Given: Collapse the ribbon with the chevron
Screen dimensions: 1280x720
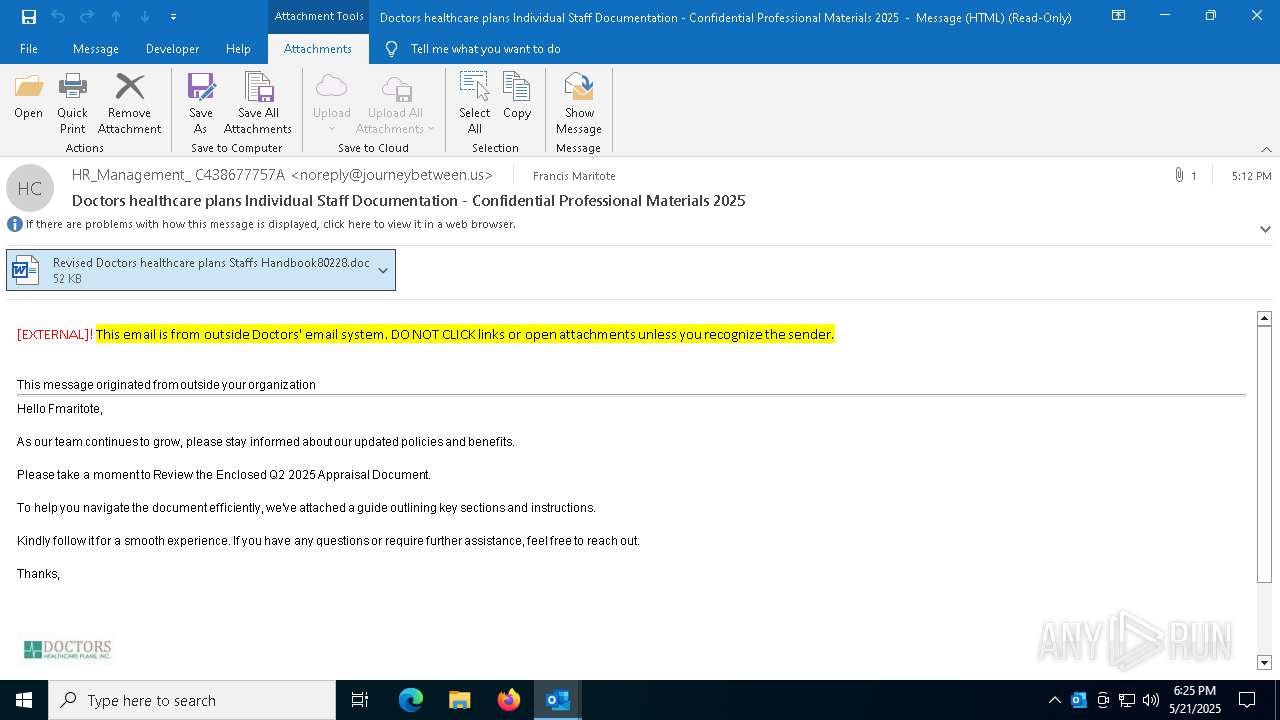Looking at the screenshot, I should pos(1266,149).
